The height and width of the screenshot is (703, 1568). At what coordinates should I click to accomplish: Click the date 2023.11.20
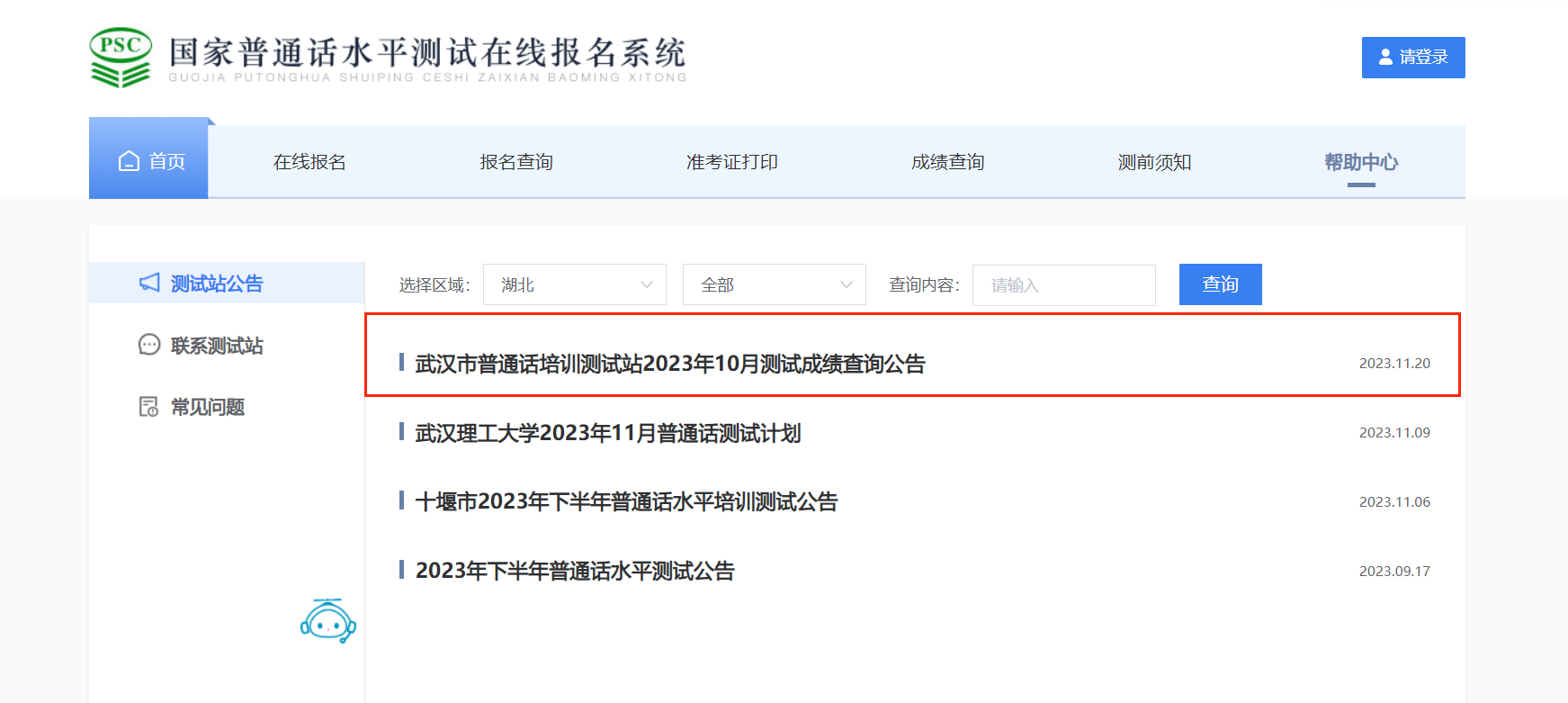tap(1394, 364)
